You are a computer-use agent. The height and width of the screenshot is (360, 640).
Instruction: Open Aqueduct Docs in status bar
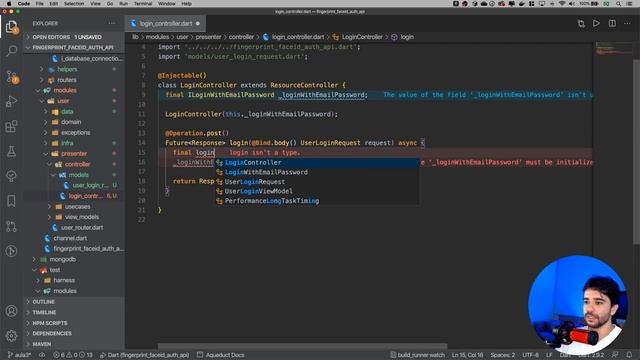220,355
